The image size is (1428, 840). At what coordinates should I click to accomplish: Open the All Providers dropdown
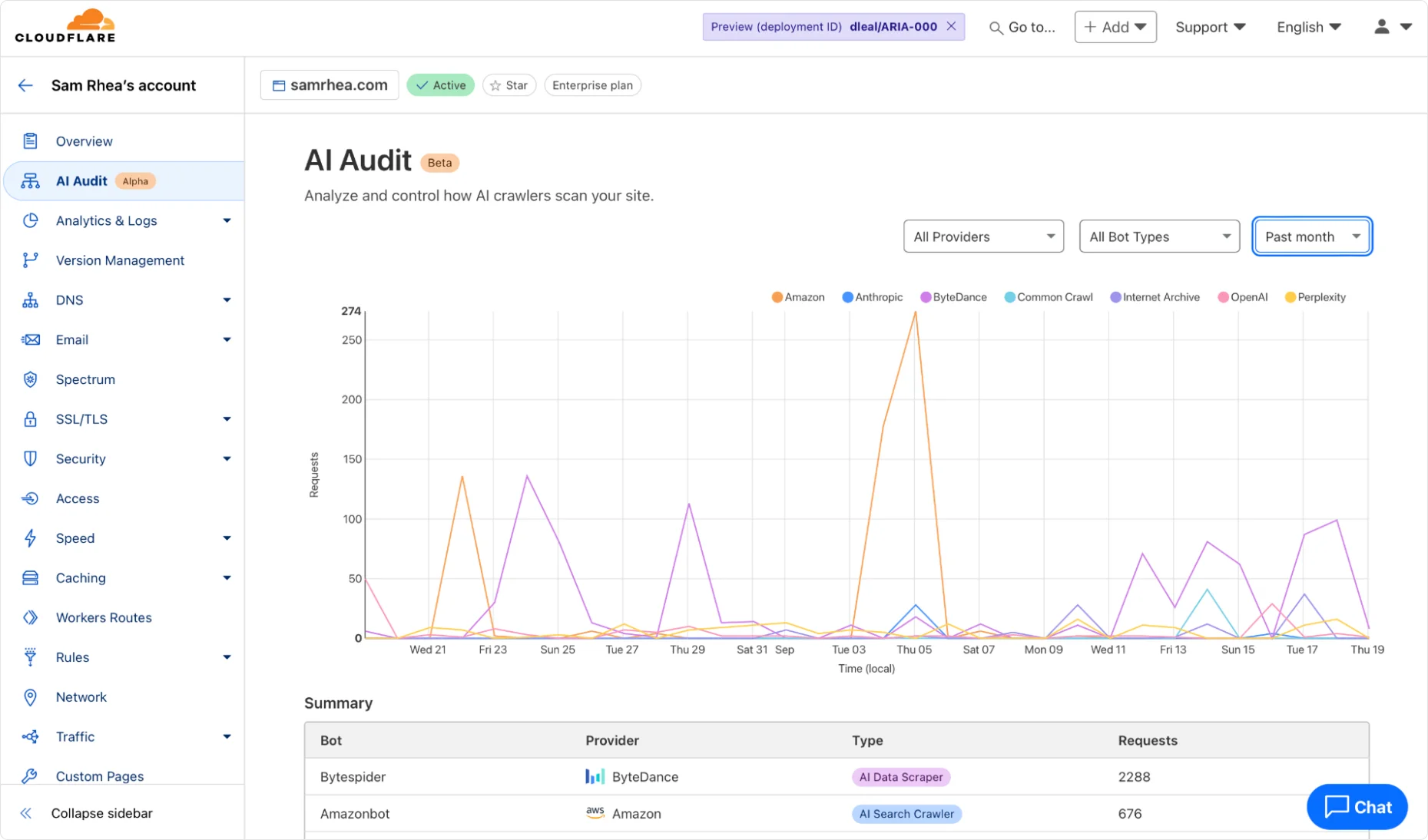[x=983, y=236]
